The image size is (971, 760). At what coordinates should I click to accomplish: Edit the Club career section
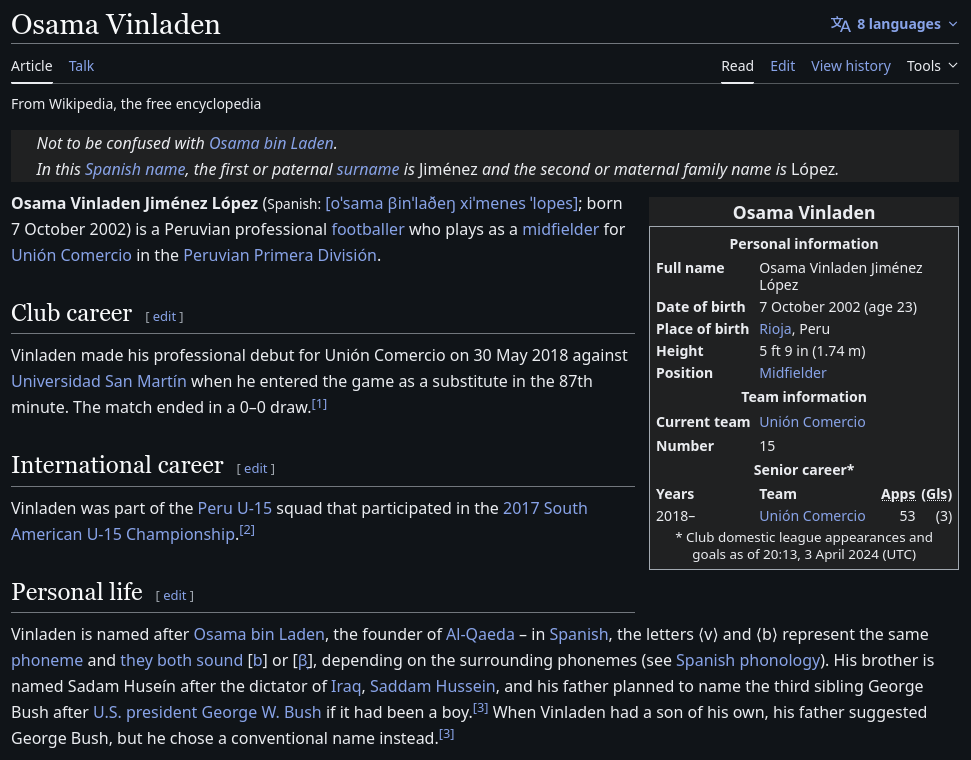(164, 317)
